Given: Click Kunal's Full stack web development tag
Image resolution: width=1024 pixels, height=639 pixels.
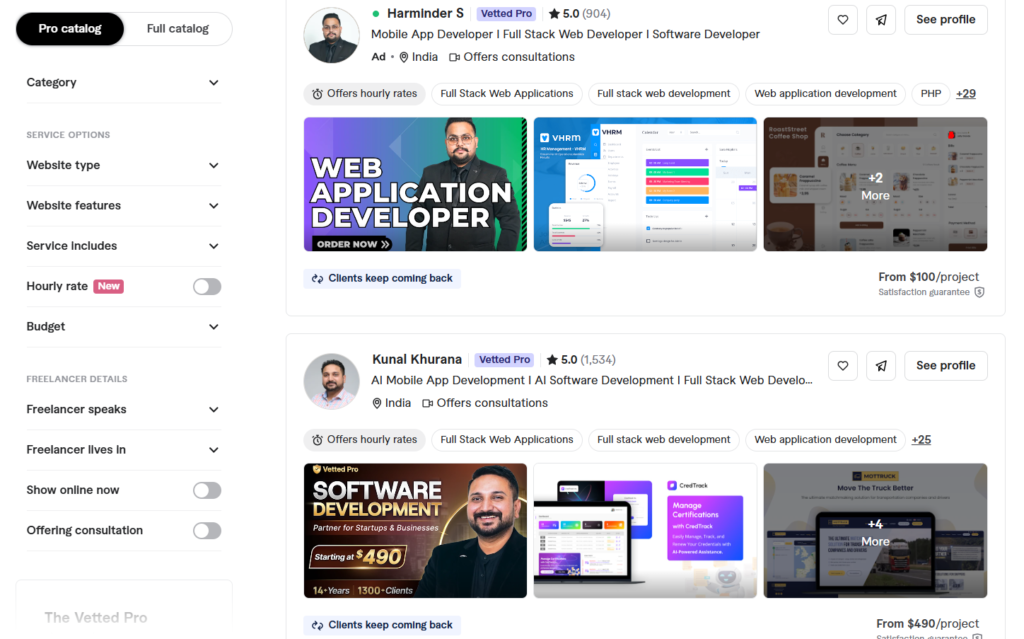Looking at the screenshot, I should (x=664, y=440).
